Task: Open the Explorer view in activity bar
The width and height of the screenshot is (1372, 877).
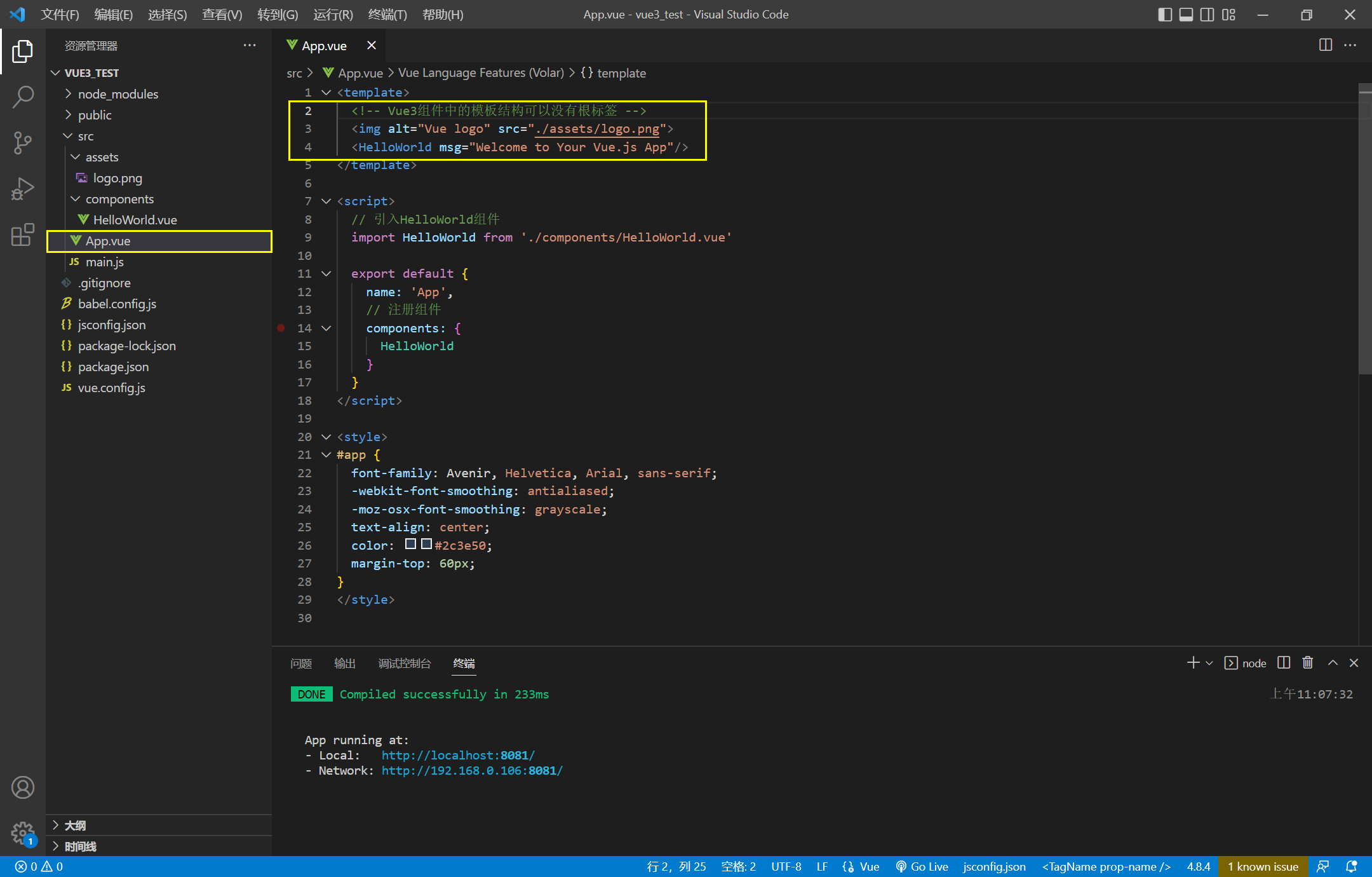Action: pos(23,51)
